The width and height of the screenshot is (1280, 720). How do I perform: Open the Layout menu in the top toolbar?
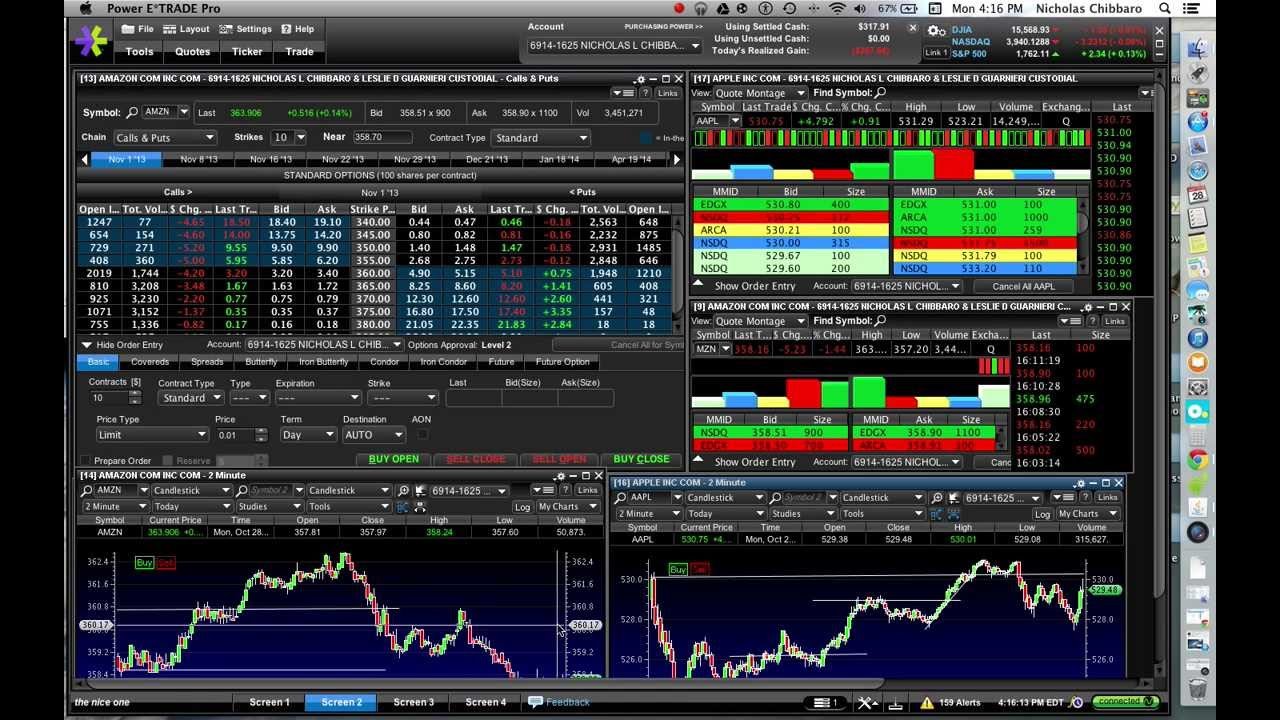188,28
